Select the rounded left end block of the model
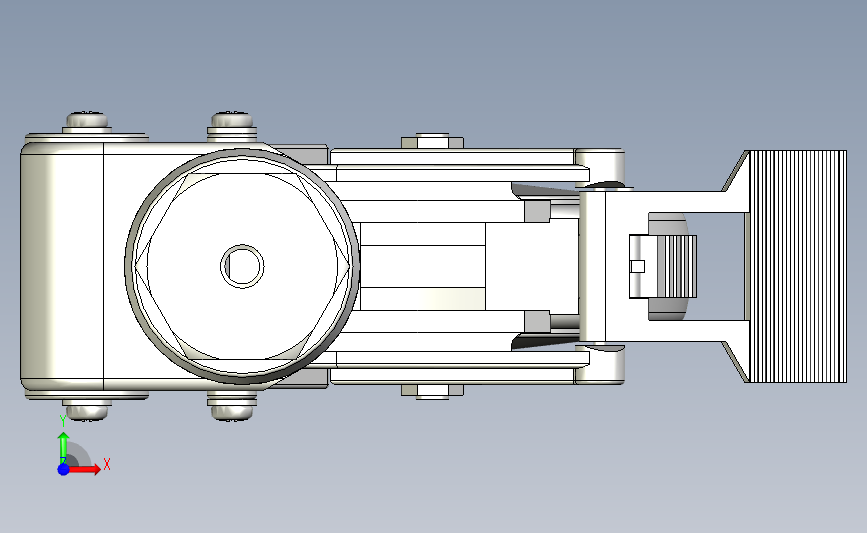The image size is (867, 533). click(62, 266)
